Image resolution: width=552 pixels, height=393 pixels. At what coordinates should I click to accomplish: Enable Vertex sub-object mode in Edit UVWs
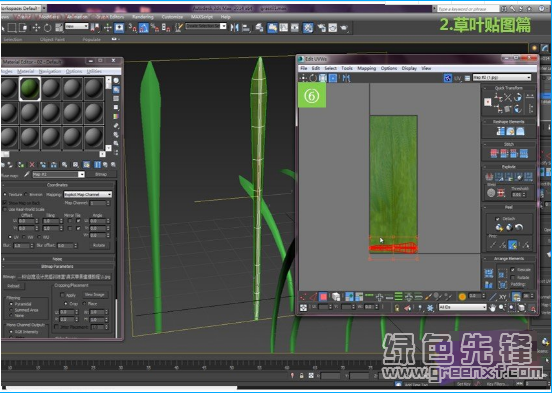303,297
